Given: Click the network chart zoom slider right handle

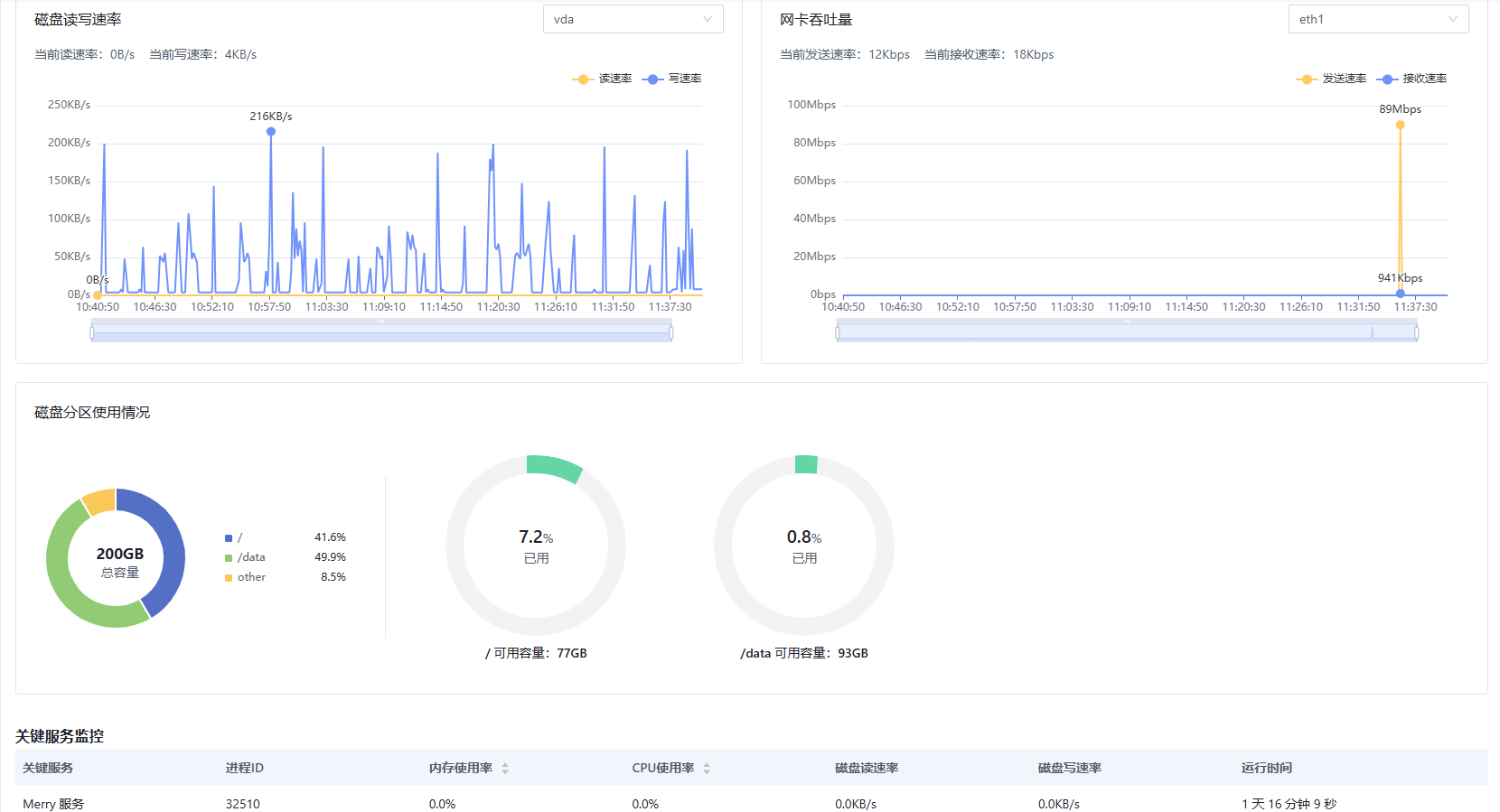Looking at the screenshot, I should [x=1416, y=333].
